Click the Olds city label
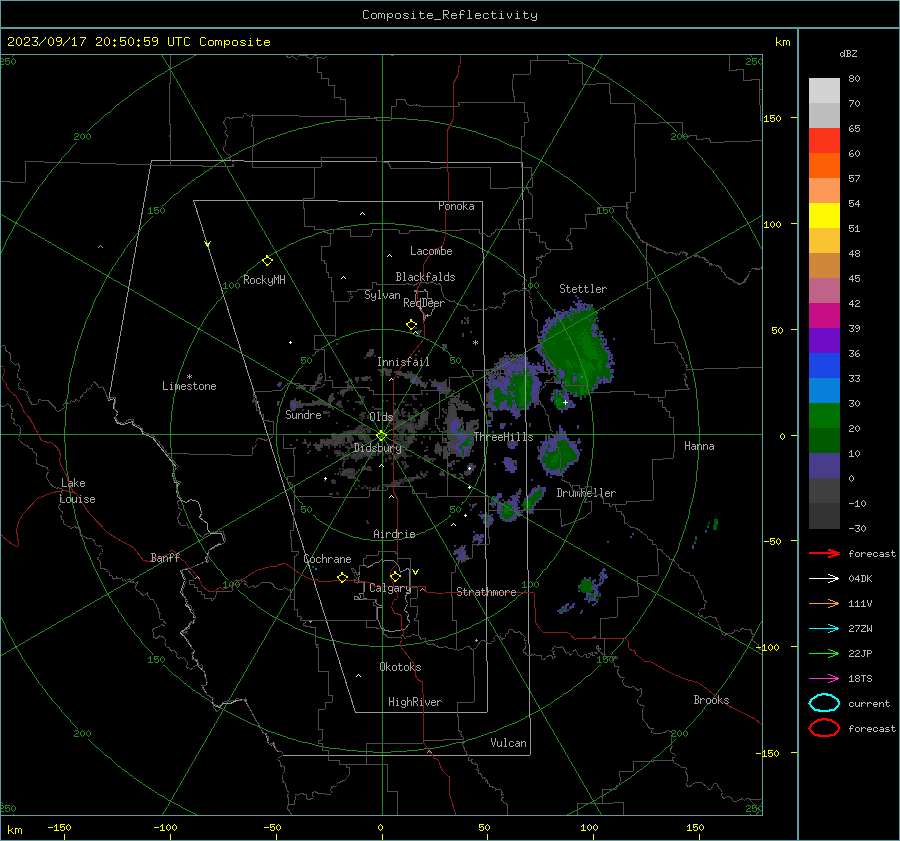The height and width of the screenshot is (841, 900). (381, 417)
